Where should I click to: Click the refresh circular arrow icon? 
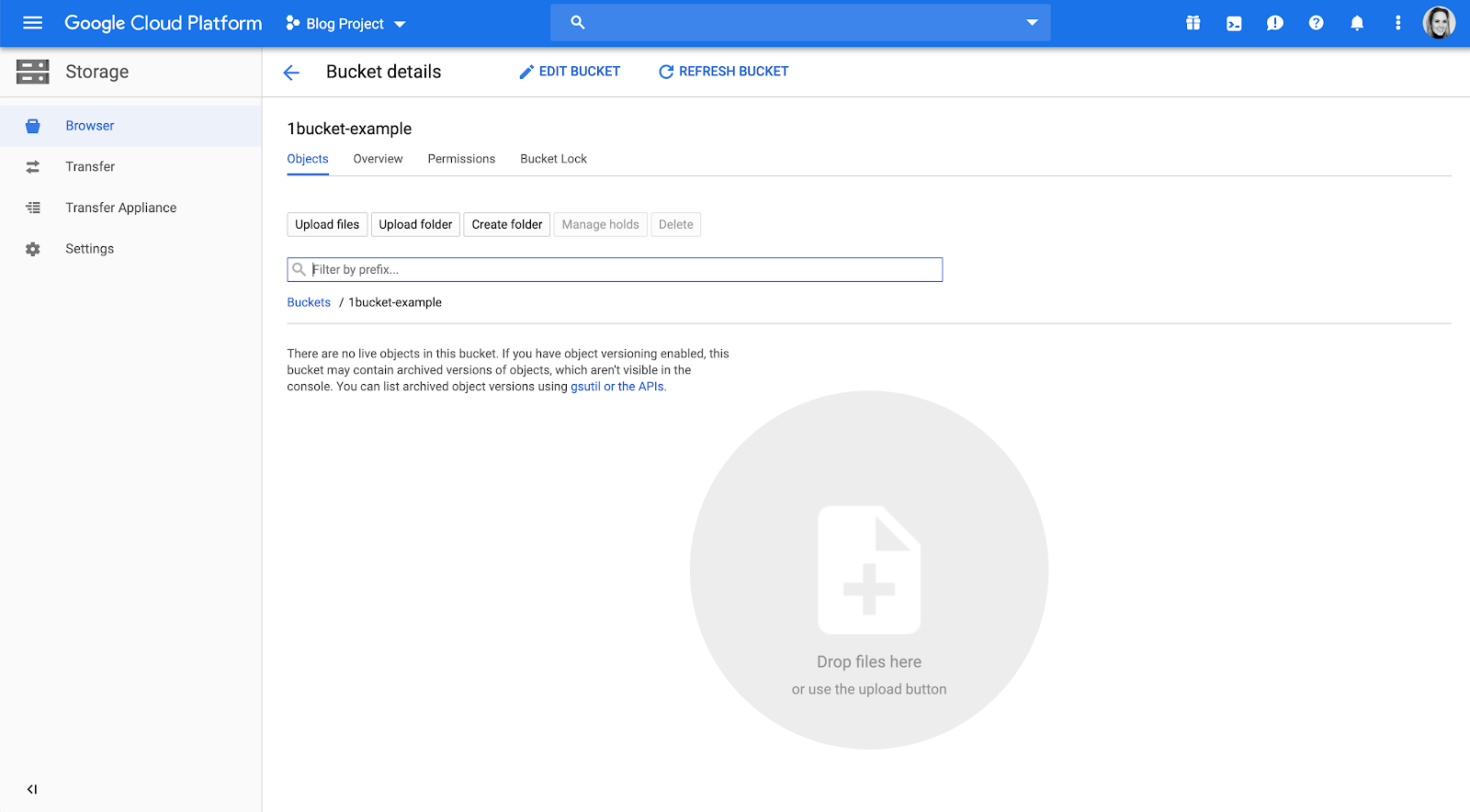[x=666, y=72]
